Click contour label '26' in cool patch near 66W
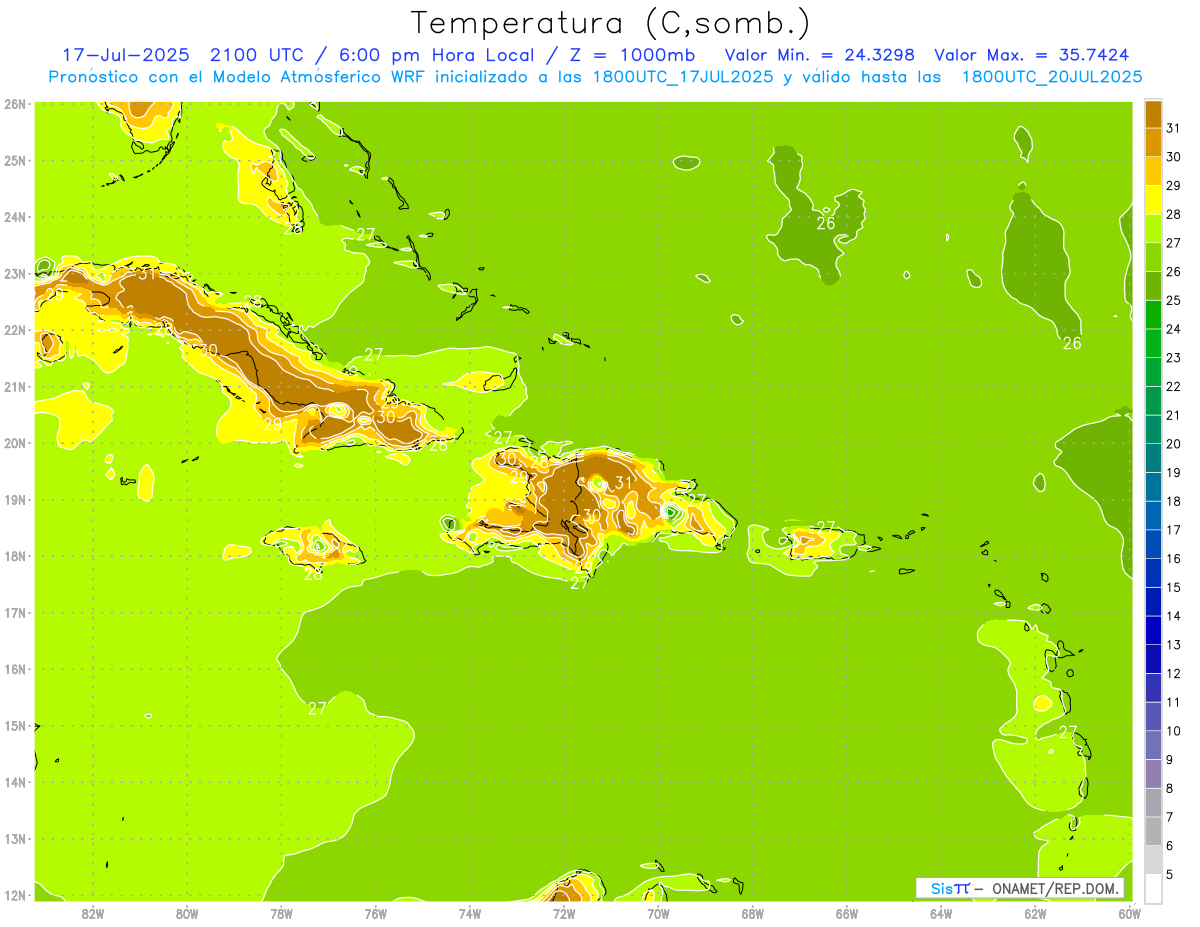Screen dimensions: 1200x927 coord(826,224)
